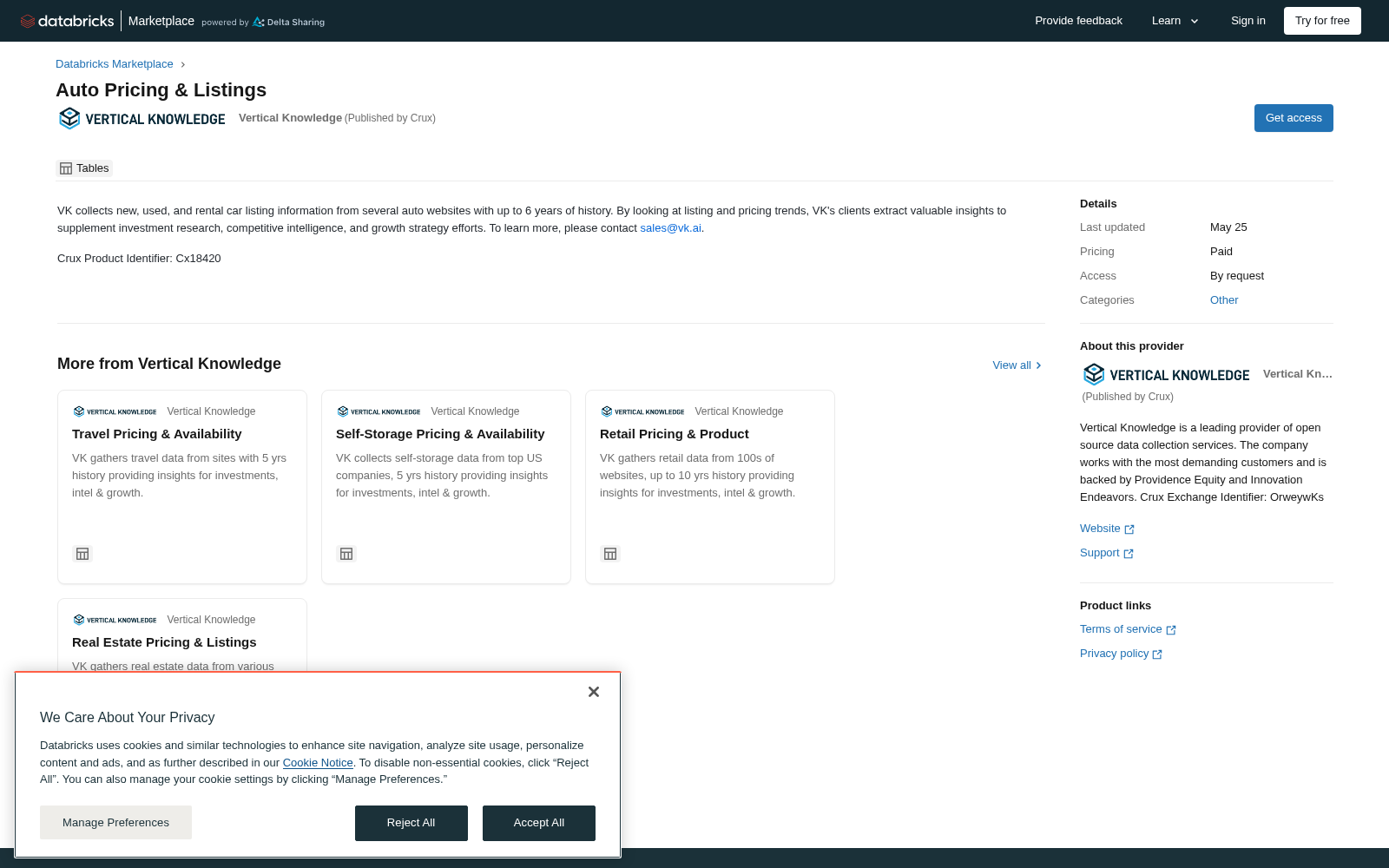Open the Provide feedback link
Image resolution: width=1389 pixels, height=868 pixels.
pyautogui.click(x=1078, y=21)
